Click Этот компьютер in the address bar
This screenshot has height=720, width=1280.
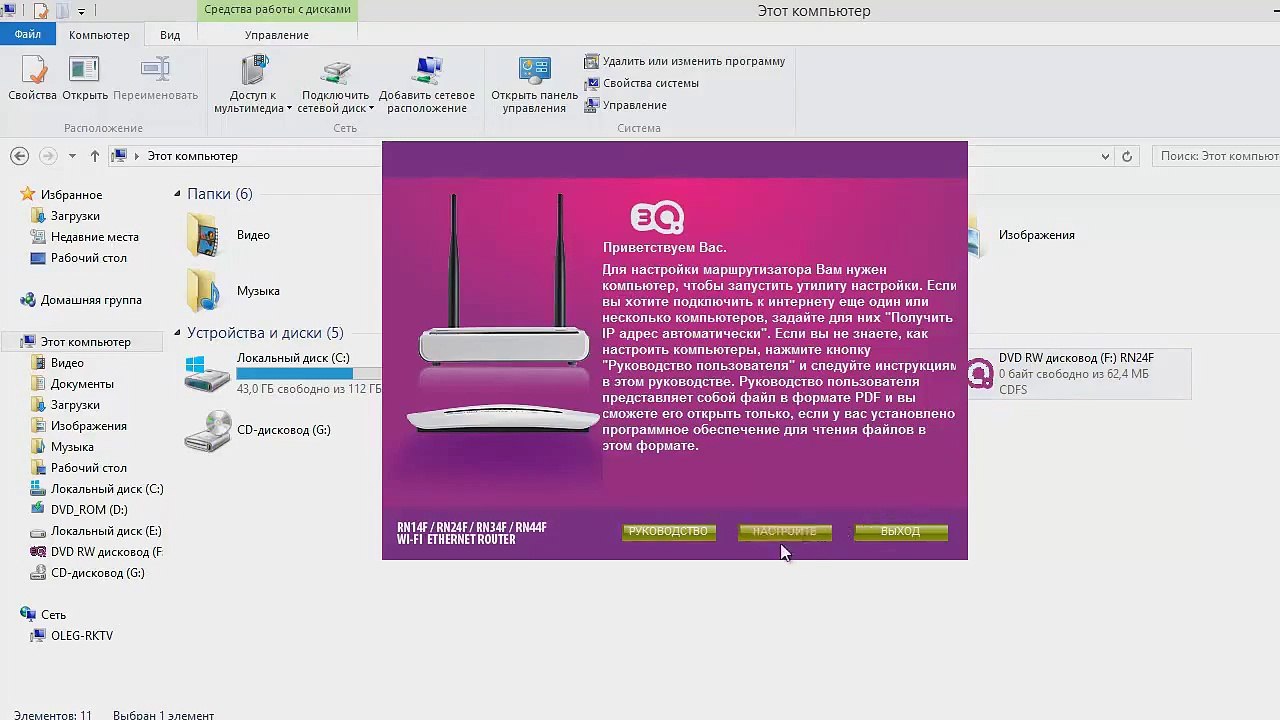click(x=192, y=156)
